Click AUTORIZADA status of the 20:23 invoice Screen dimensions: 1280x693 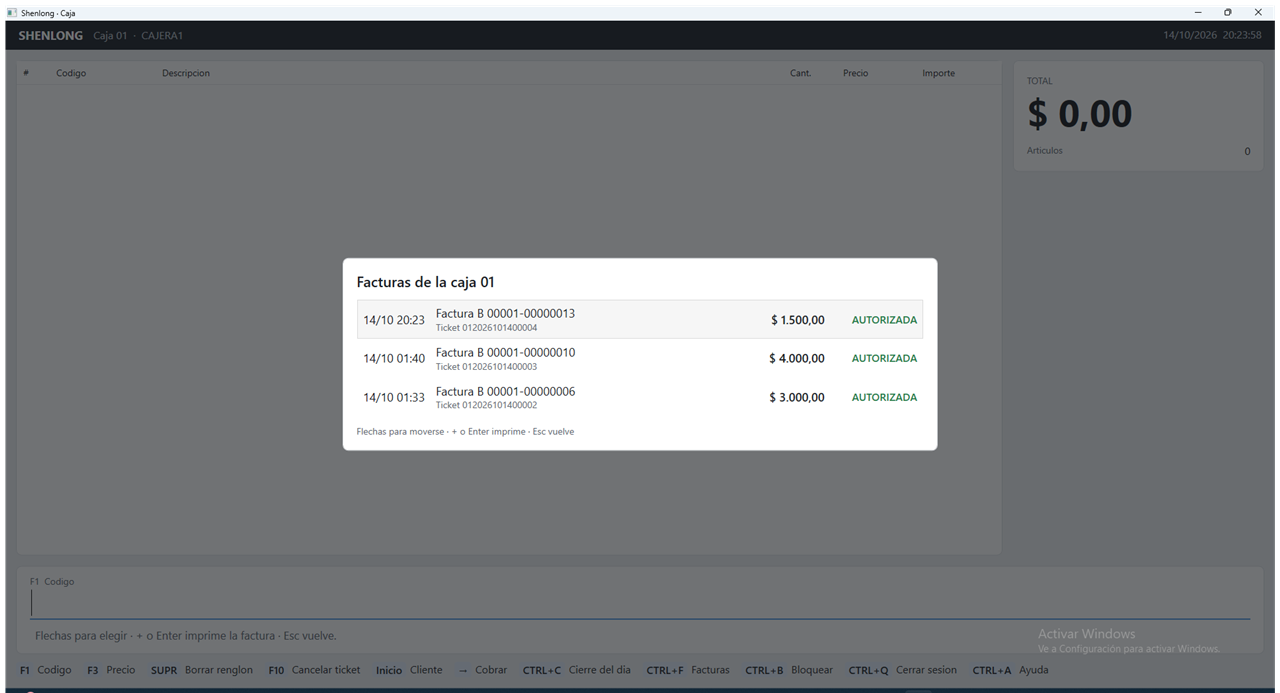[884, 320]
